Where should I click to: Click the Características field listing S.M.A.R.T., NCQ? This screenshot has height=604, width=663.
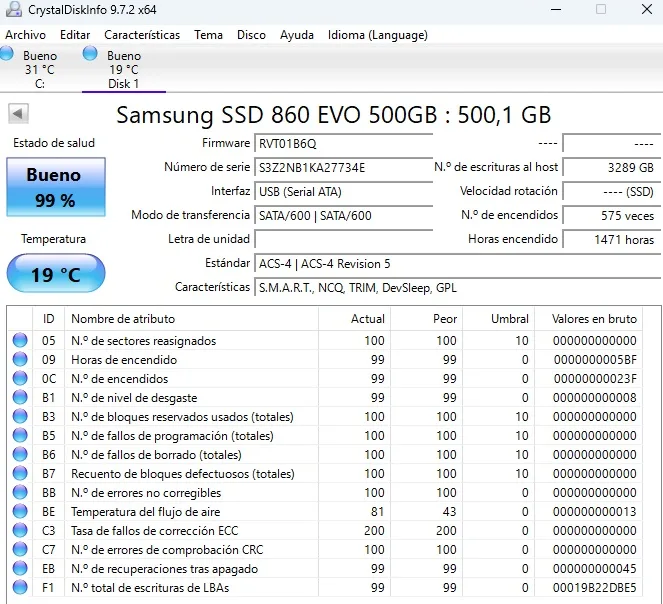458,288
